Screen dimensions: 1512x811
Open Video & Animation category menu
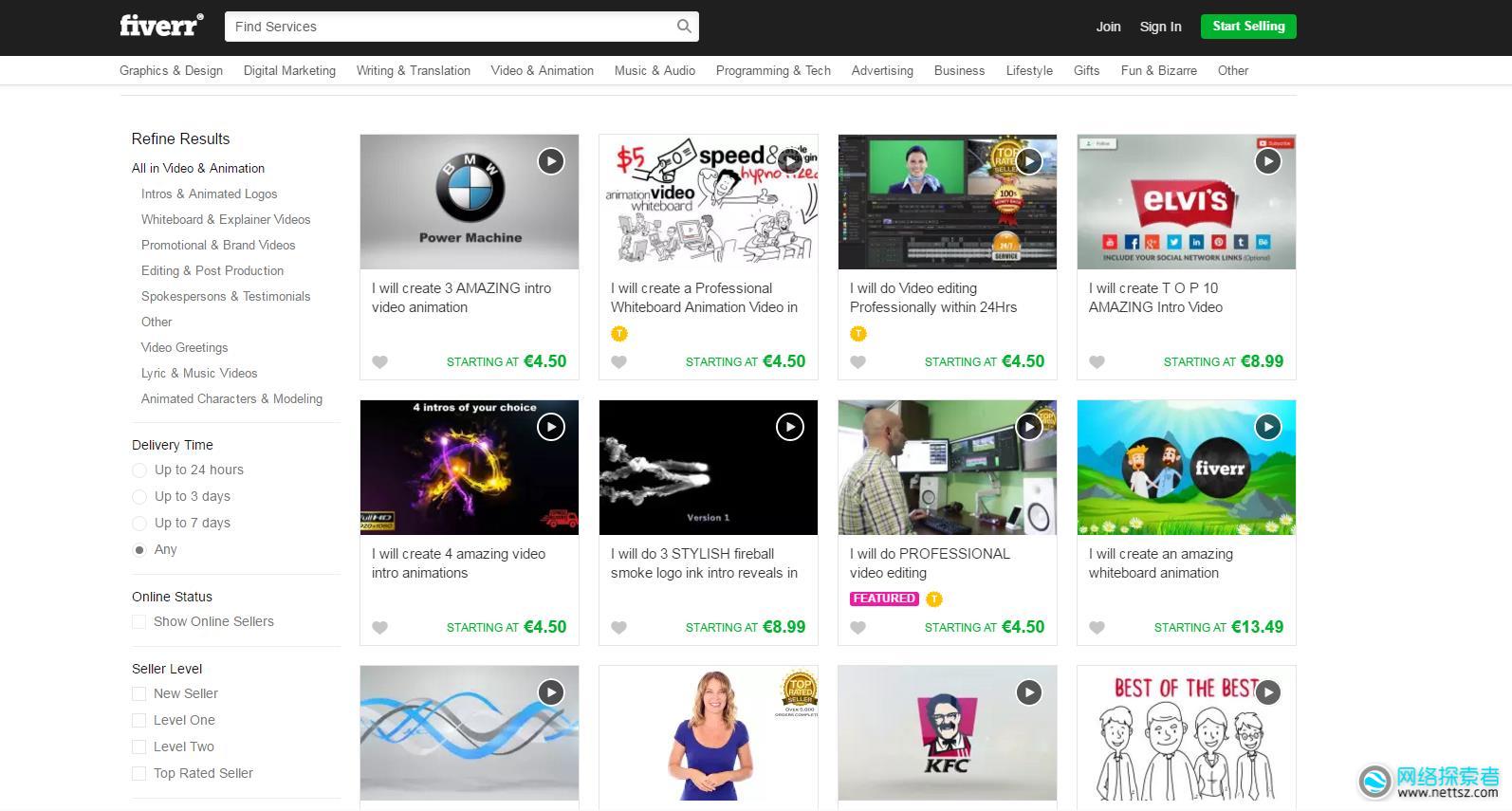(x=543, y=70)
